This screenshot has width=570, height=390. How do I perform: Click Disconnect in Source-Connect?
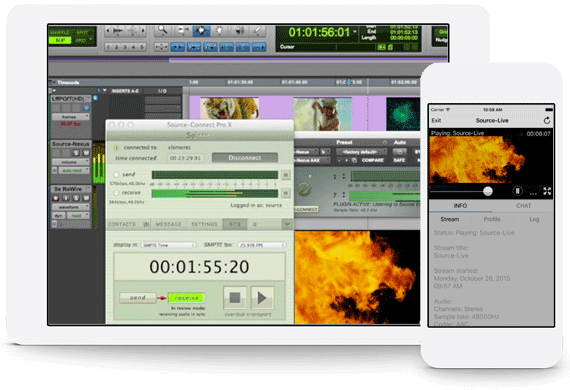click(245, 158)
